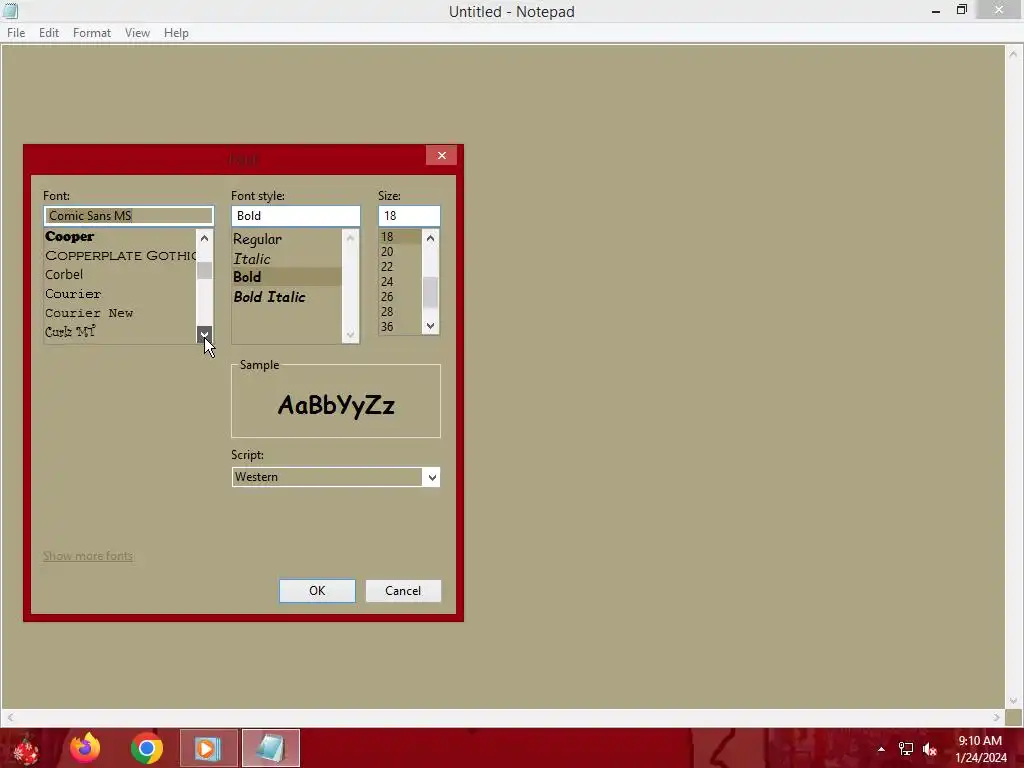The height and width of the screenshot is (768, 1024).
Task: Click OK in the Font dialog
Action: click(x=317, y=590)
